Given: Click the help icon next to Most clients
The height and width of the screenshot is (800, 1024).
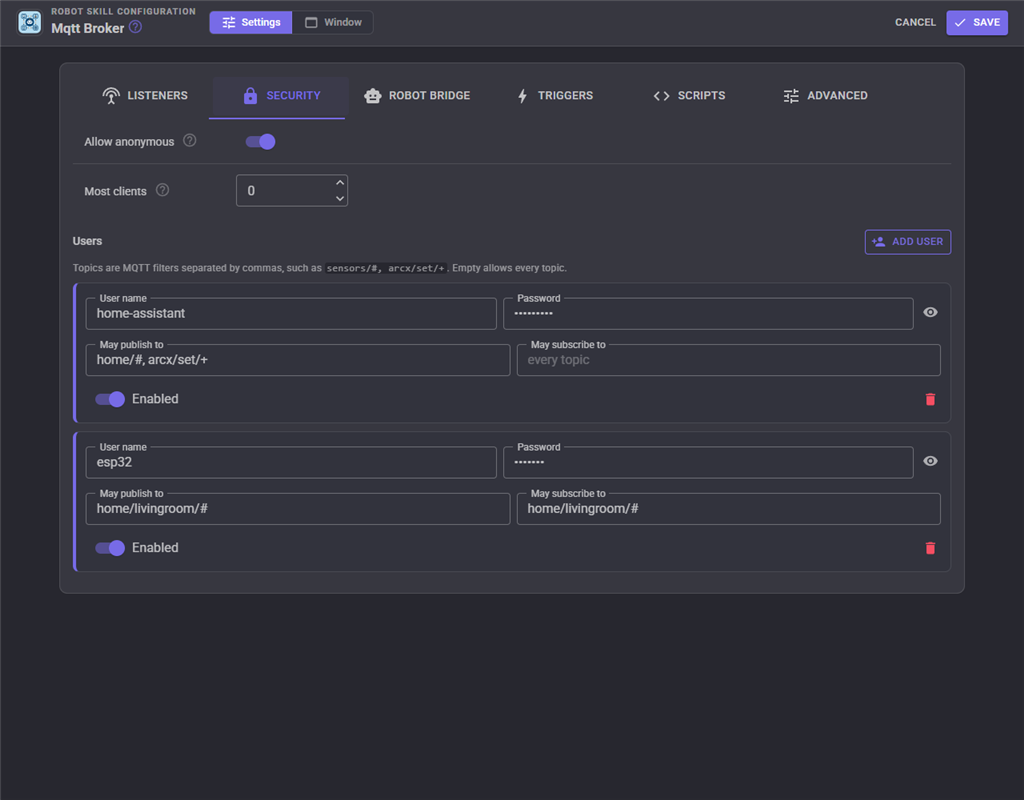Looking at the screenshot, I should point(163,190).
